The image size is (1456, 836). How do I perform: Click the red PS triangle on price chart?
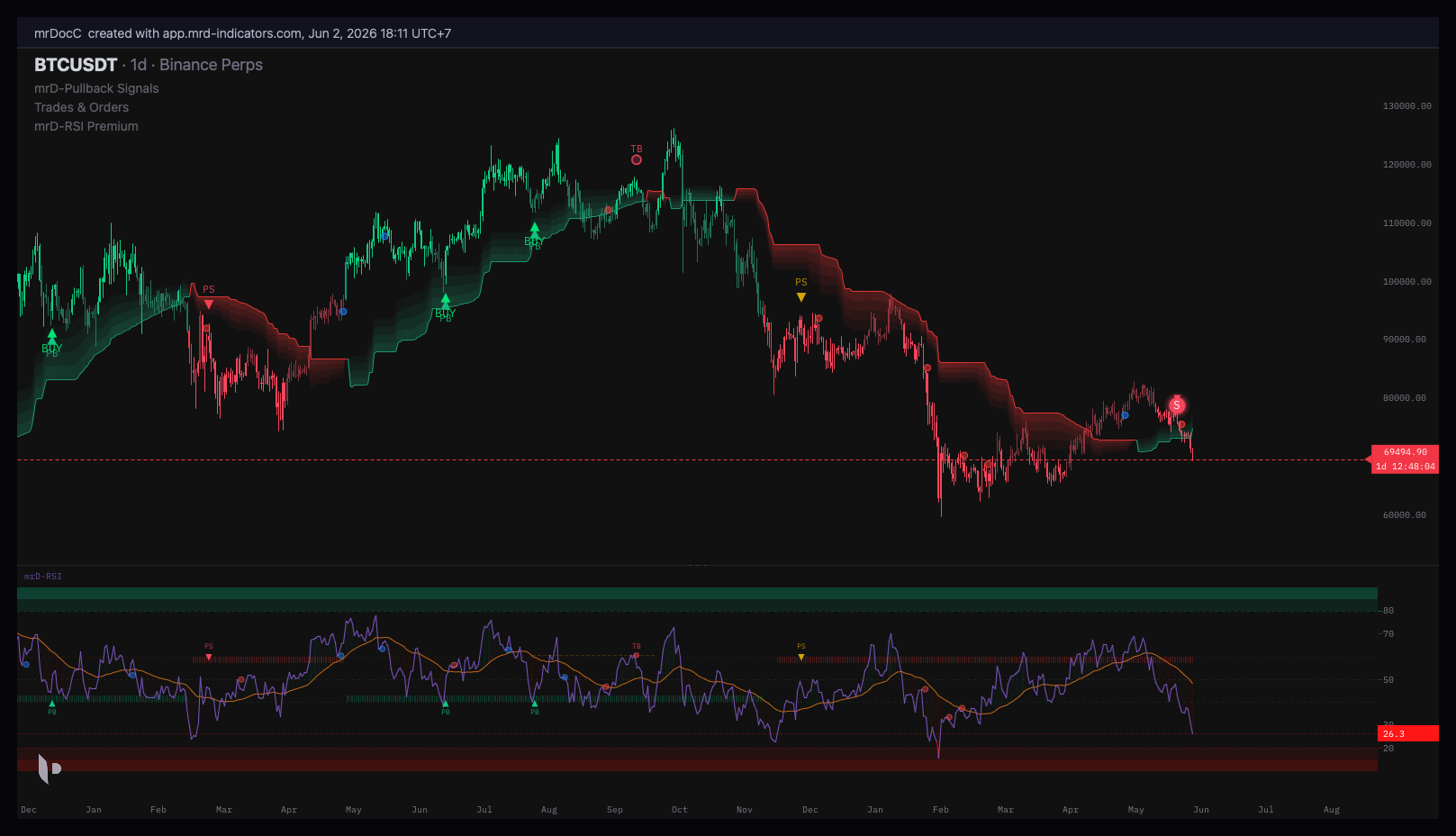[209, 304]
